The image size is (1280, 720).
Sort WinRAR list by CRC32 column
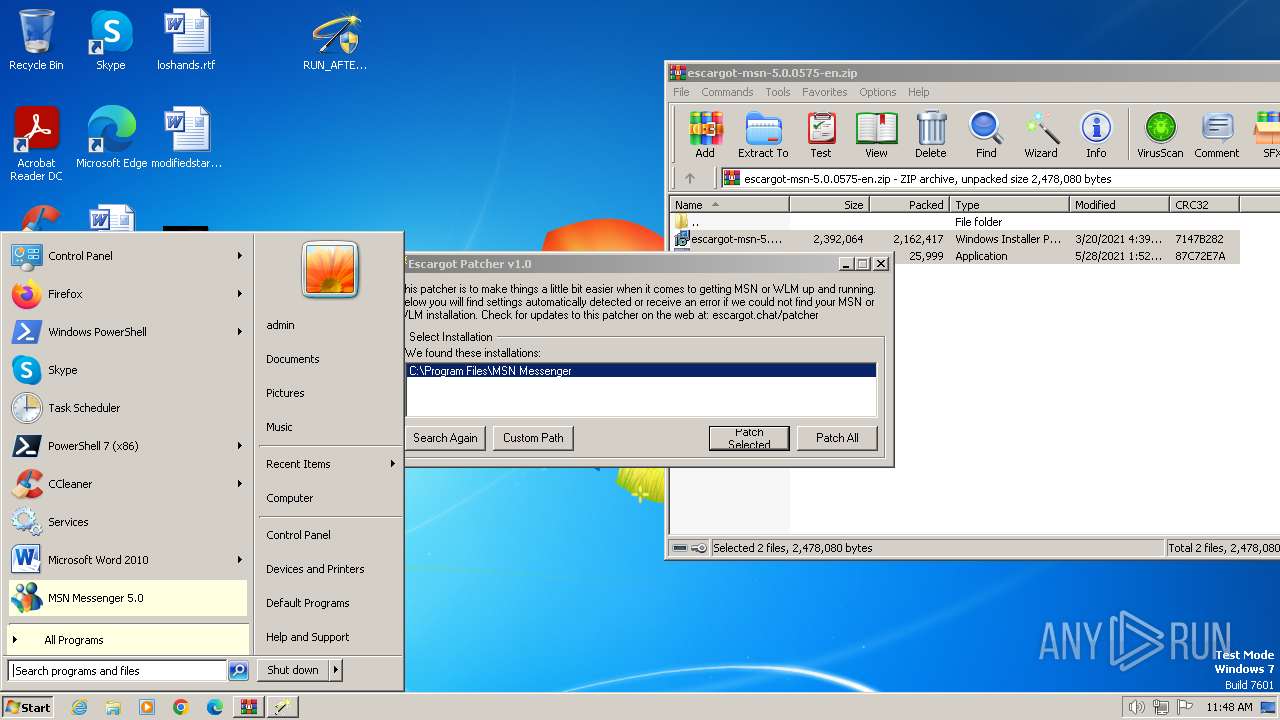coord(1204,205)
